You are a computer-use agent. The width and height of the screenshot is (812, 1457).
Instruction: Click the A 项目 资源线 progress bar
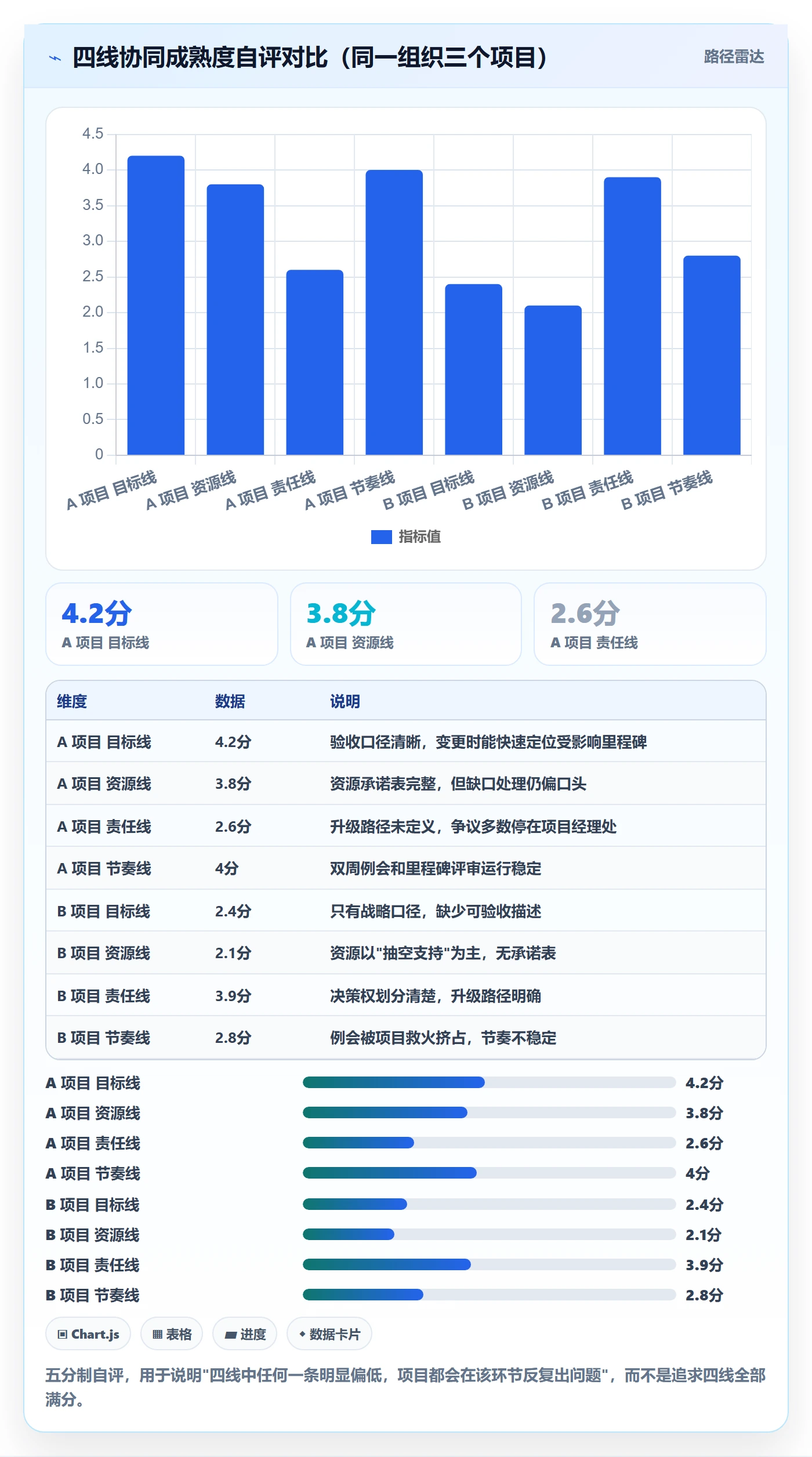(x=490, y=1112)
